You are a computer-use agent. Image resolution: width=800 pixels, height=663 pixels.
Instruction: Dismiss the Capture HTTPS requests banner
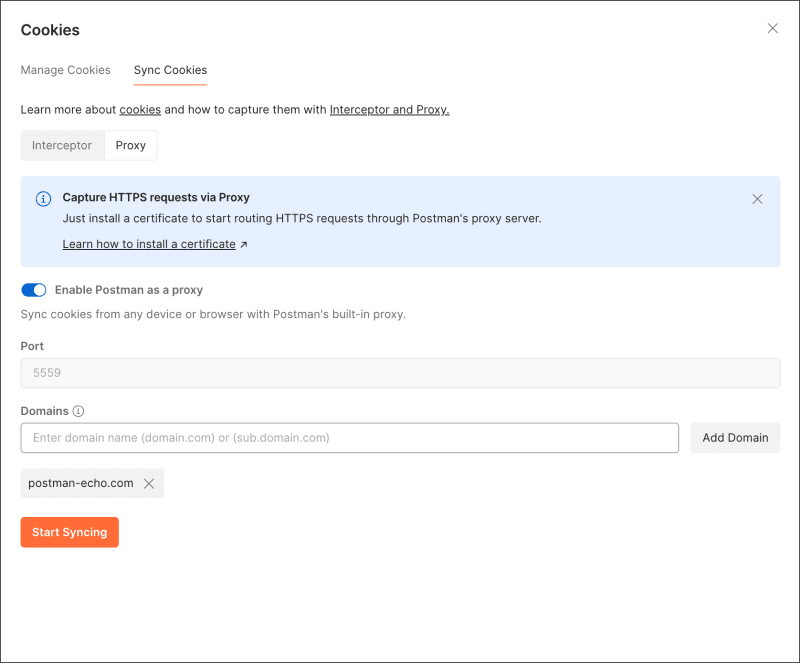pyautogui.click(x=757, y=199)
